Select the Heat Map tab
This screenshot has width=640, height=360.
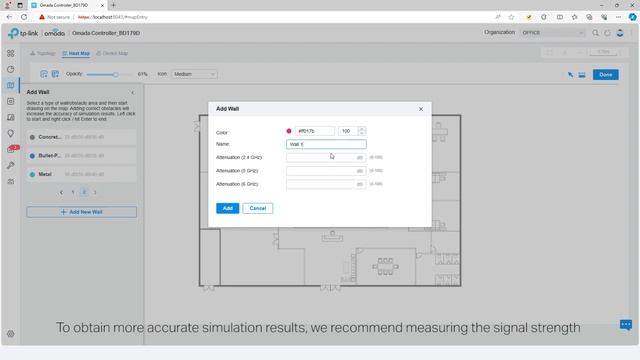76,53
